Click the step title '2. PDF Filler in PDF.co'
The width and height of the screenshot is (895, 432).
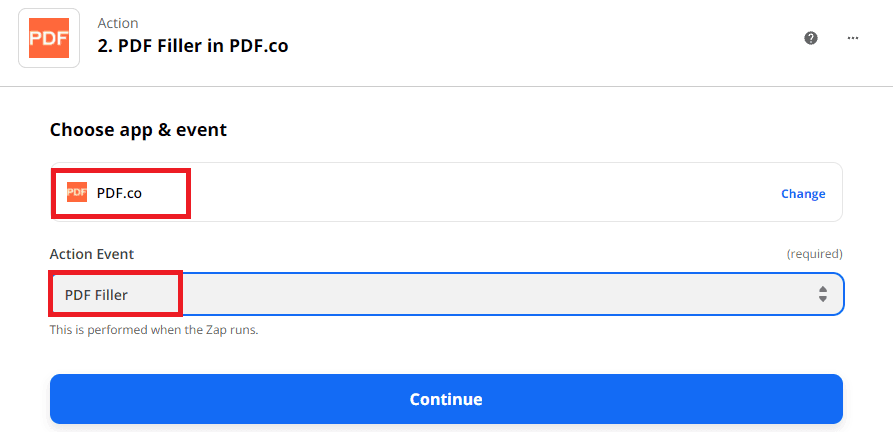point(193,46)
